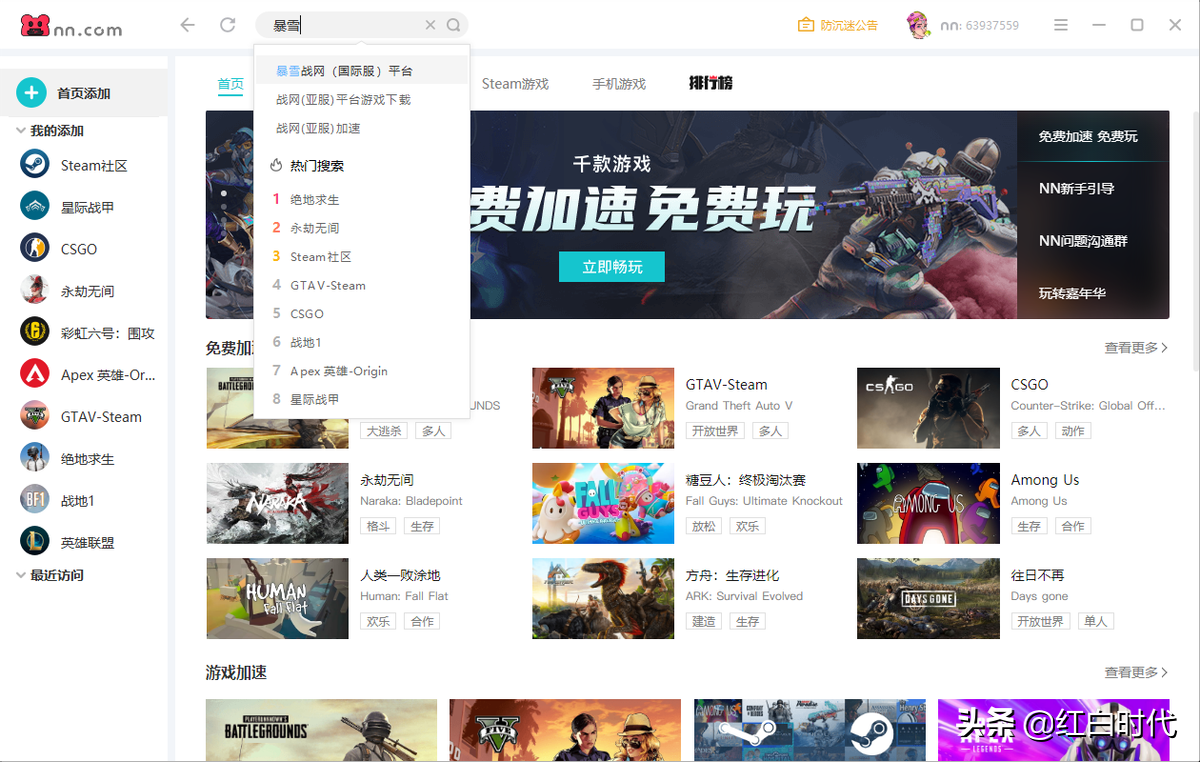View more in 免费加速 section
The height and width of the screenshot is (762, 1200).
coord(1136,348)
